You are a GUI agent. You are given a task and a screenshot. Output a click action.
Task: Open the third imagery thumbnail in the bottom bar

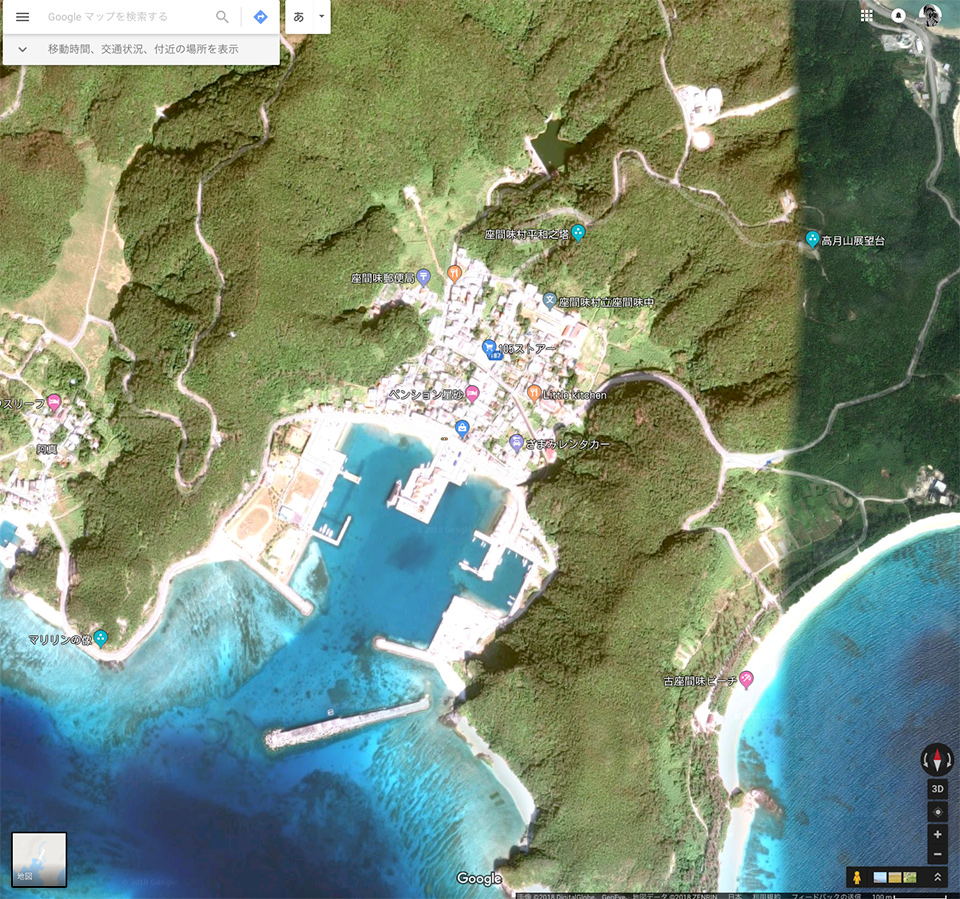[910, 878]
